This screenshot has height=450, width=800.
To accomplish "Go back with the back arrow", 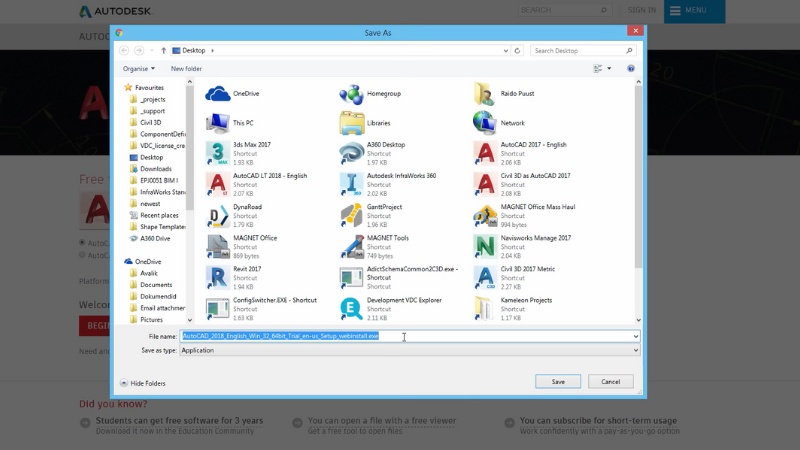I will [124, 51].
